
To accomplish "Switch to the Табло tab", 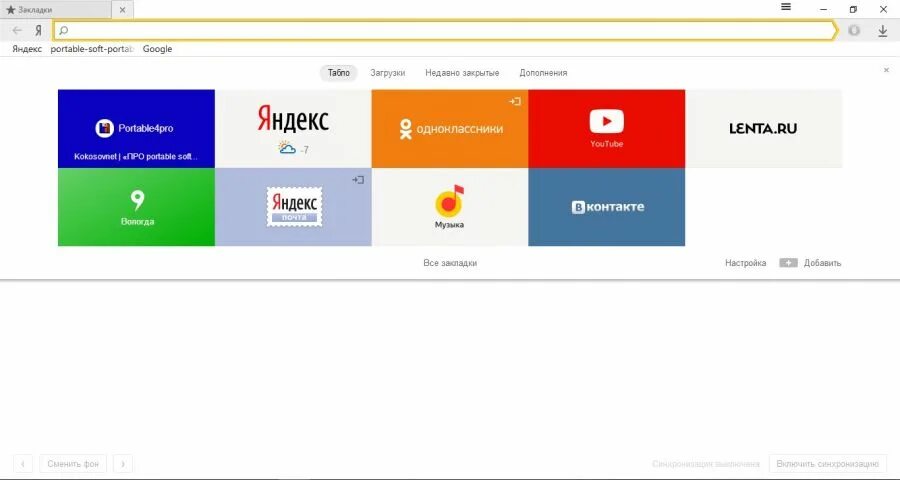I will [x=339, y=73].
